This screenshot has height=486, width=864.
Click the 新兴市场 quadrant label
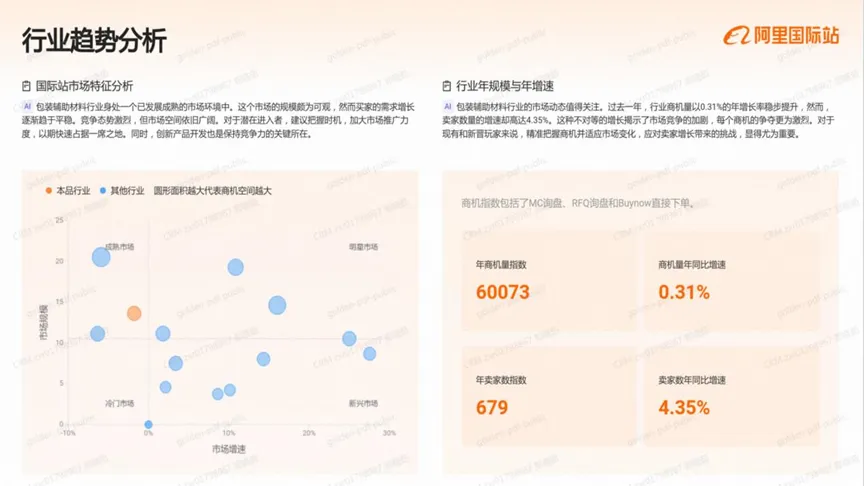363,403
